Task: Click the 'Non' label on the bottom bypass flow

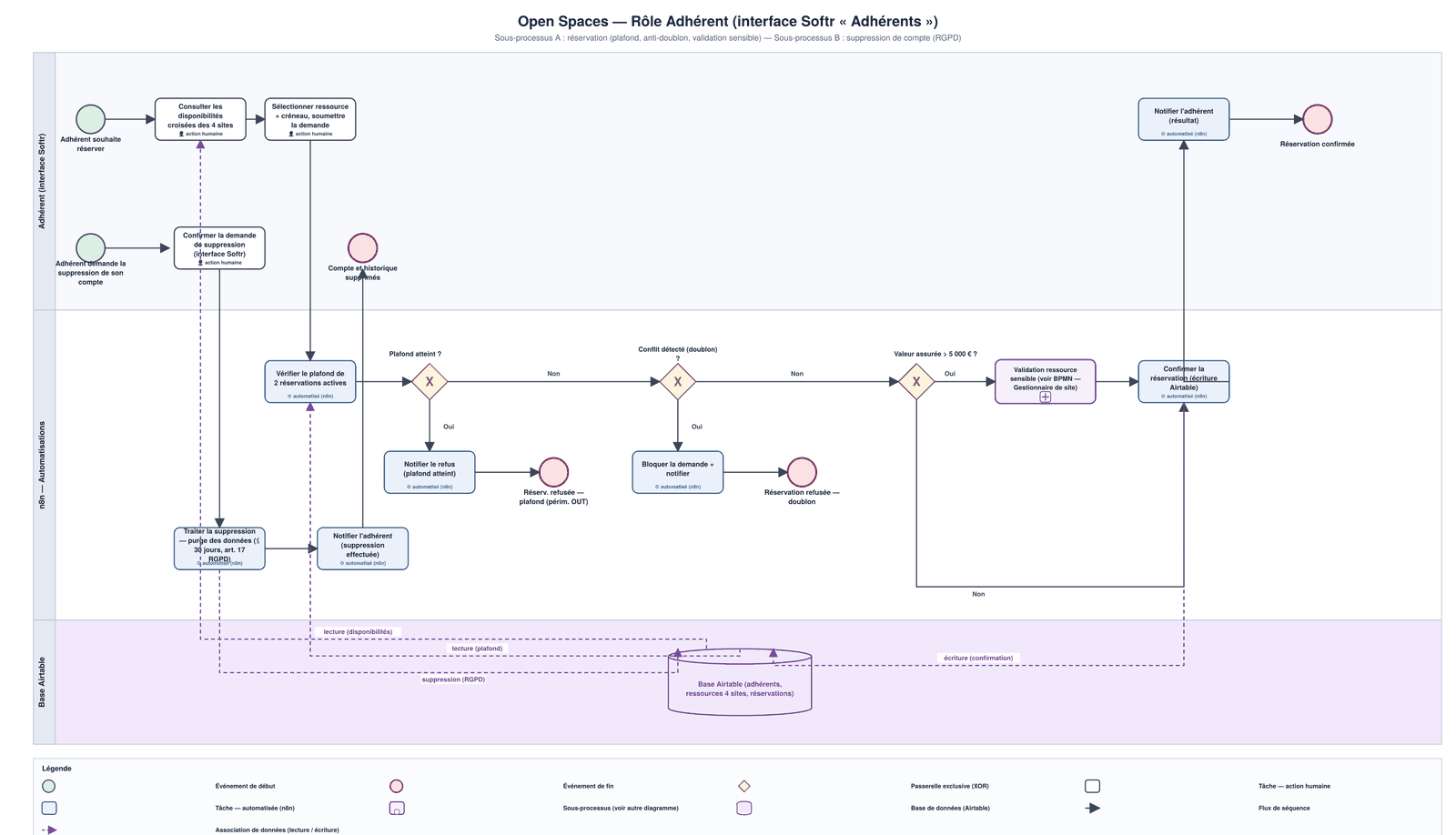Action: tap(978, 594)
